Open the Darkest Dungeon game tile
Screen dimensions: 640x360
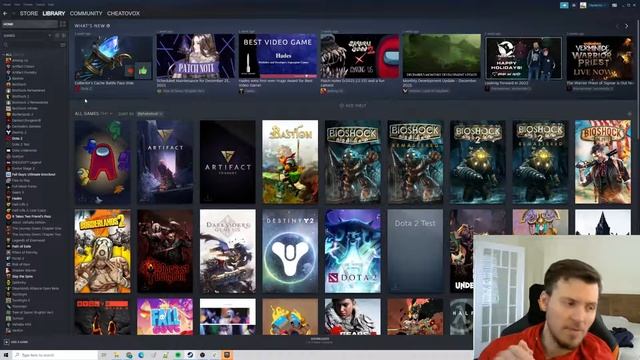[165, 251]
